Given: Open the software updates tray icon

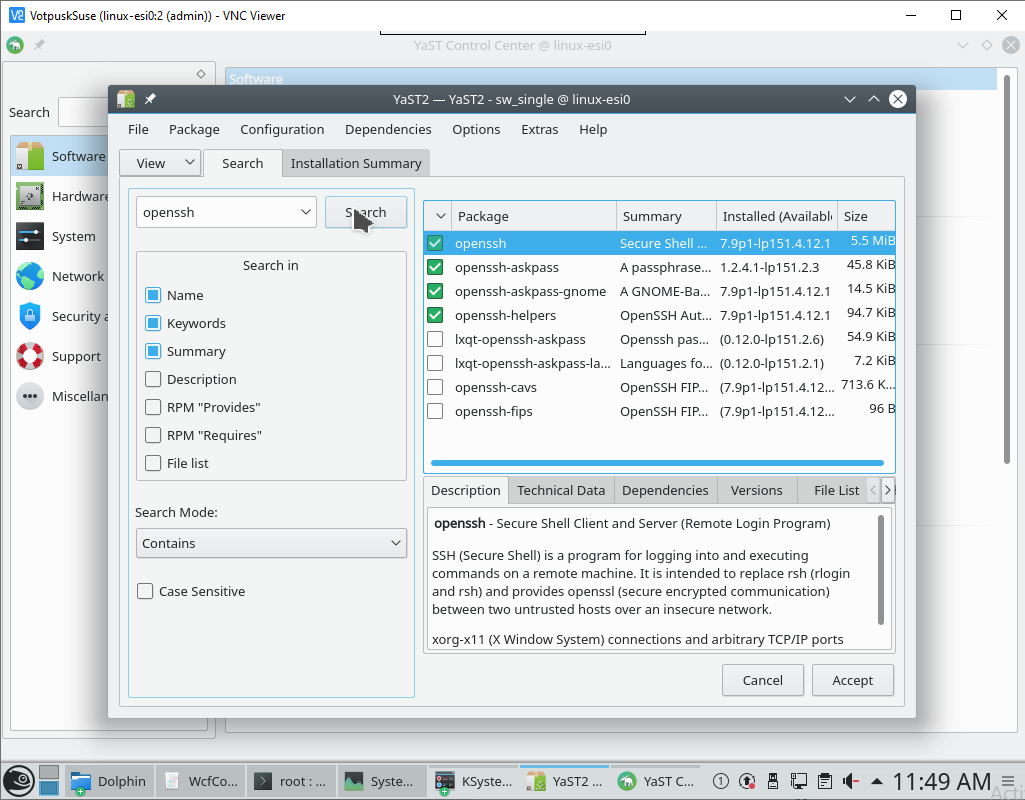Looking at the screenshot, I should [x=747, y=781].
